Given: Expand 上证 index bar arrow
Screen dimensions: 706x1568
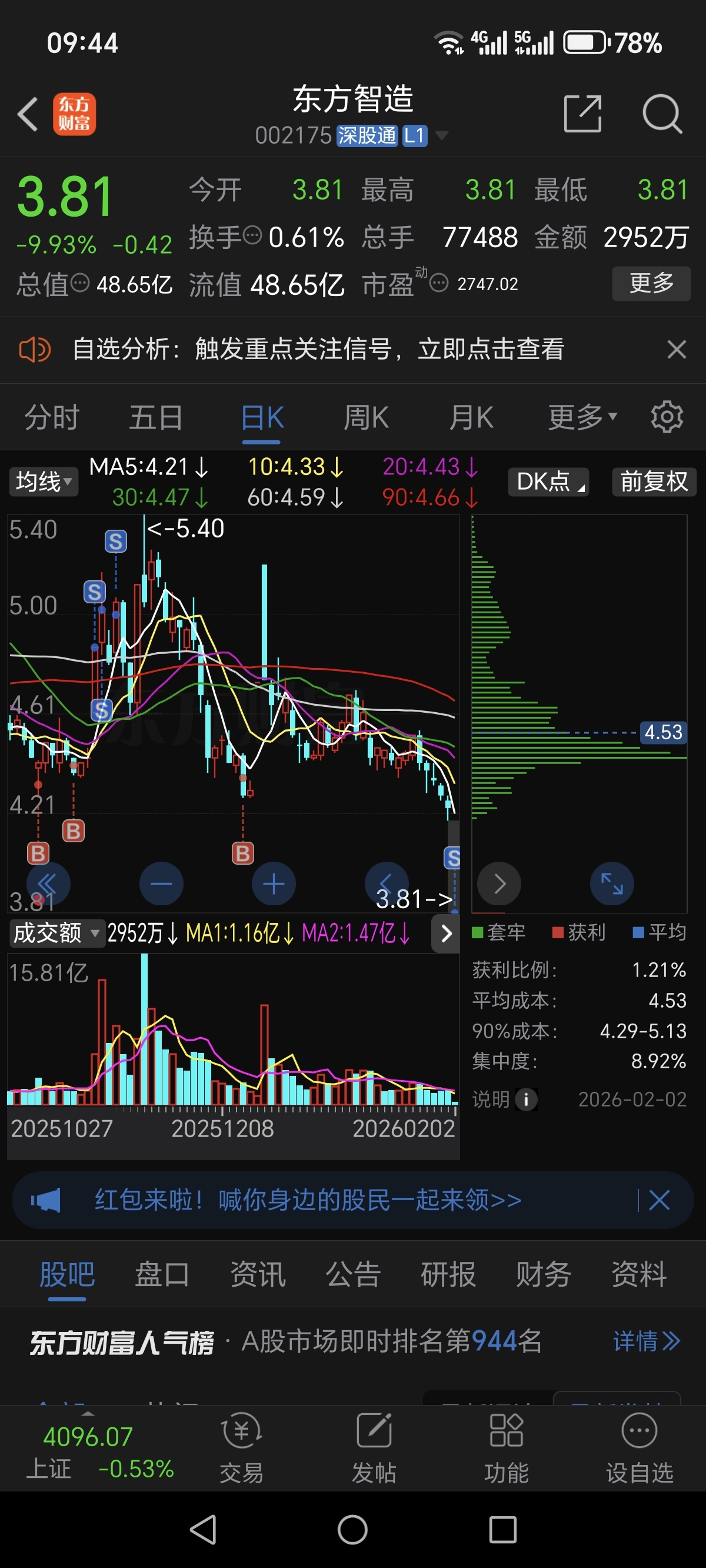Looking at the screenshot, I should [88, 1414].
